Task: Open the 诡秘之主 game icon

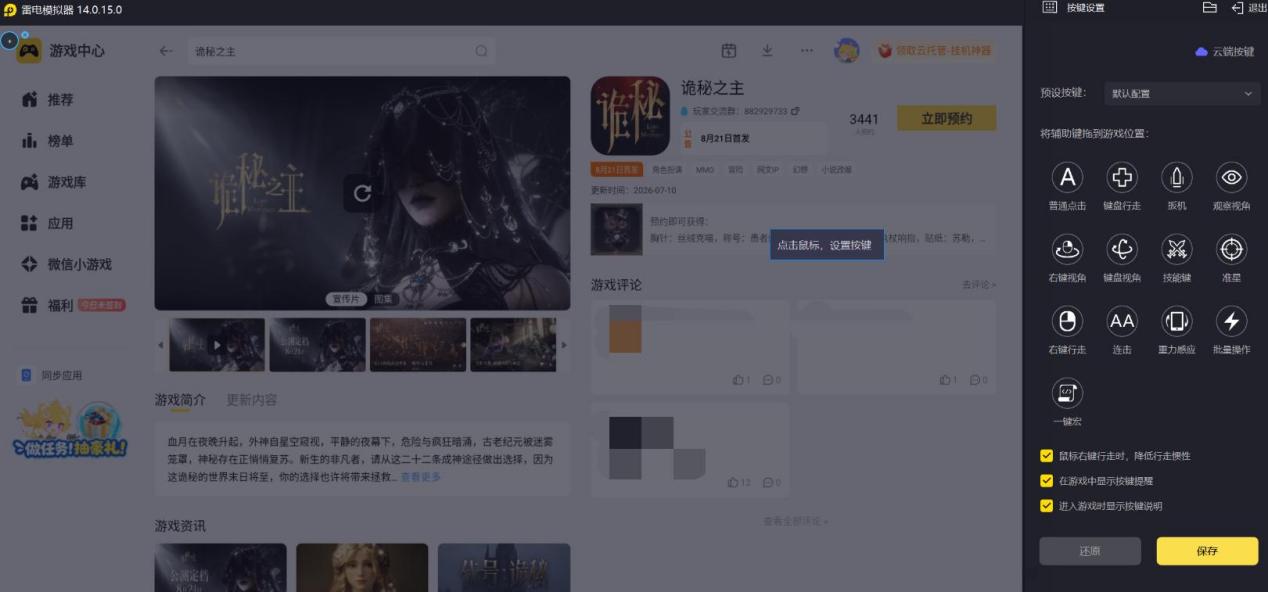Action: click(630, 116)
